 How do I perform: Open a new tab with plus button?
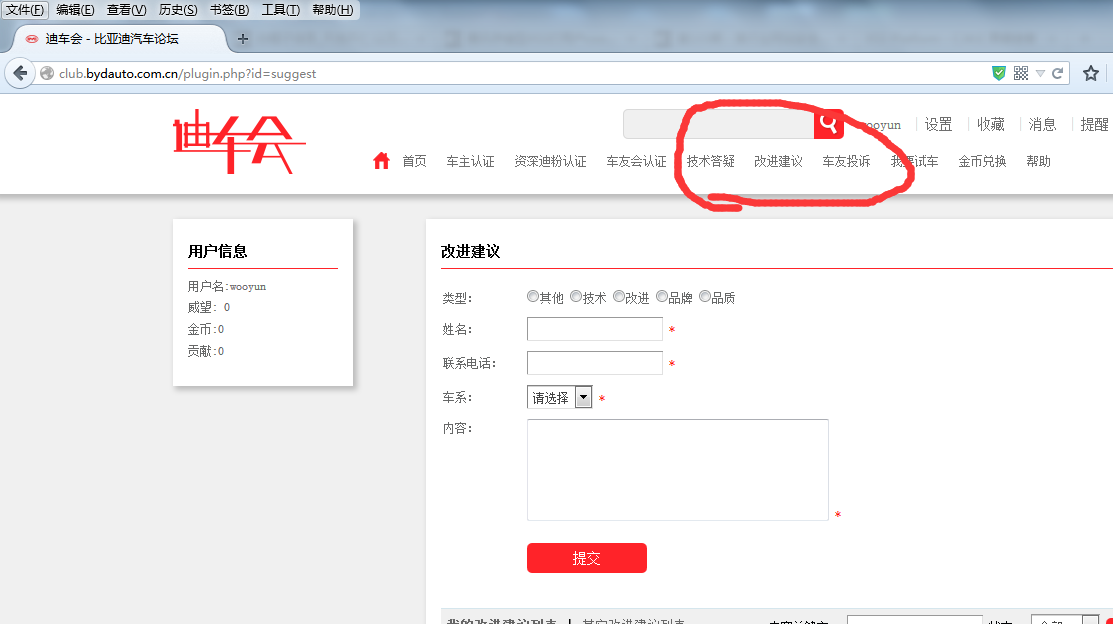[243, 39]
